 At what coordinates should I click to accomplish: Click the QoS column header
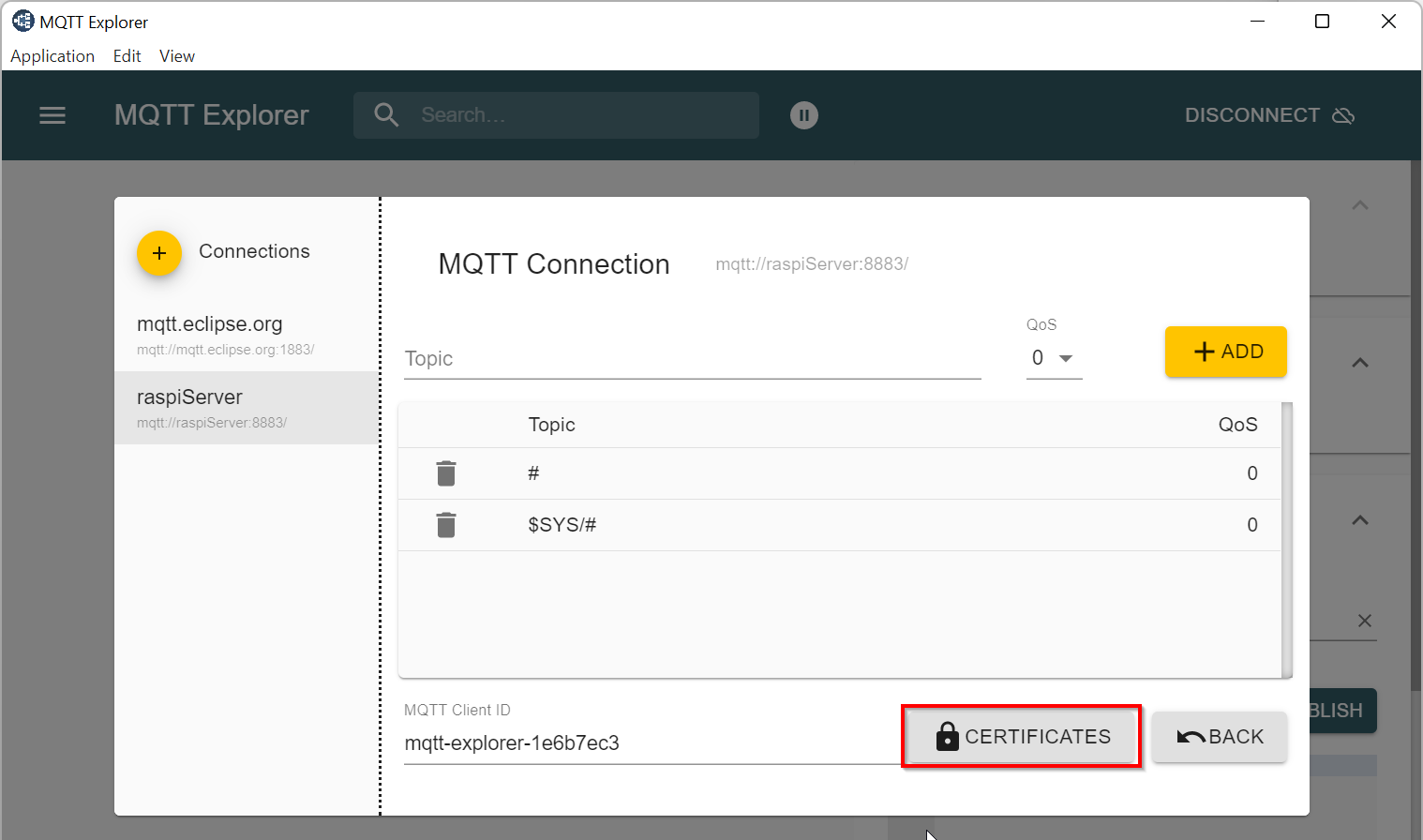coord(1238,425)
